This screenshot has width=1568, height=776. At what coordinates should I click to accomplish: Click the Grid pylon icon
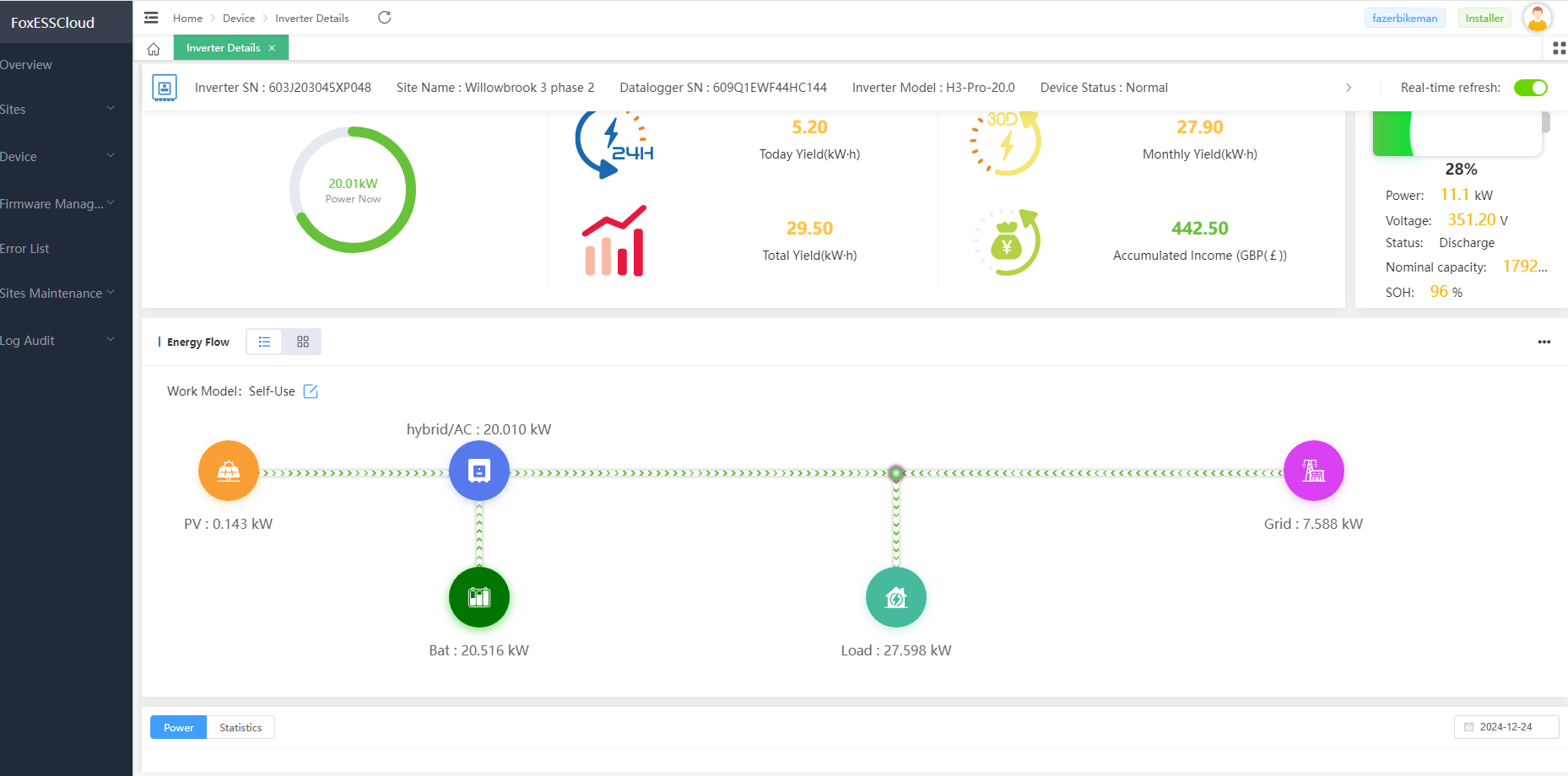point(1313,471)
